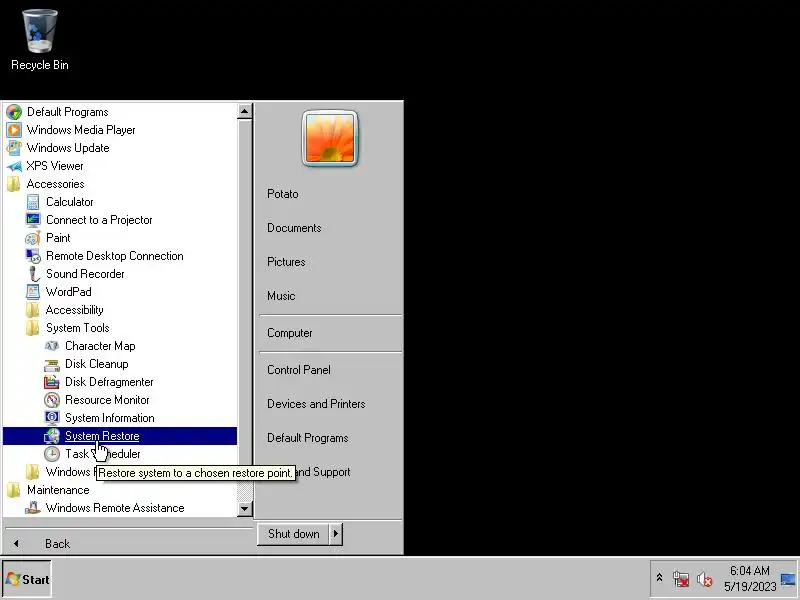Click the Remote Desktop Connection icon
800x600 pixels.
click(33, 256)
